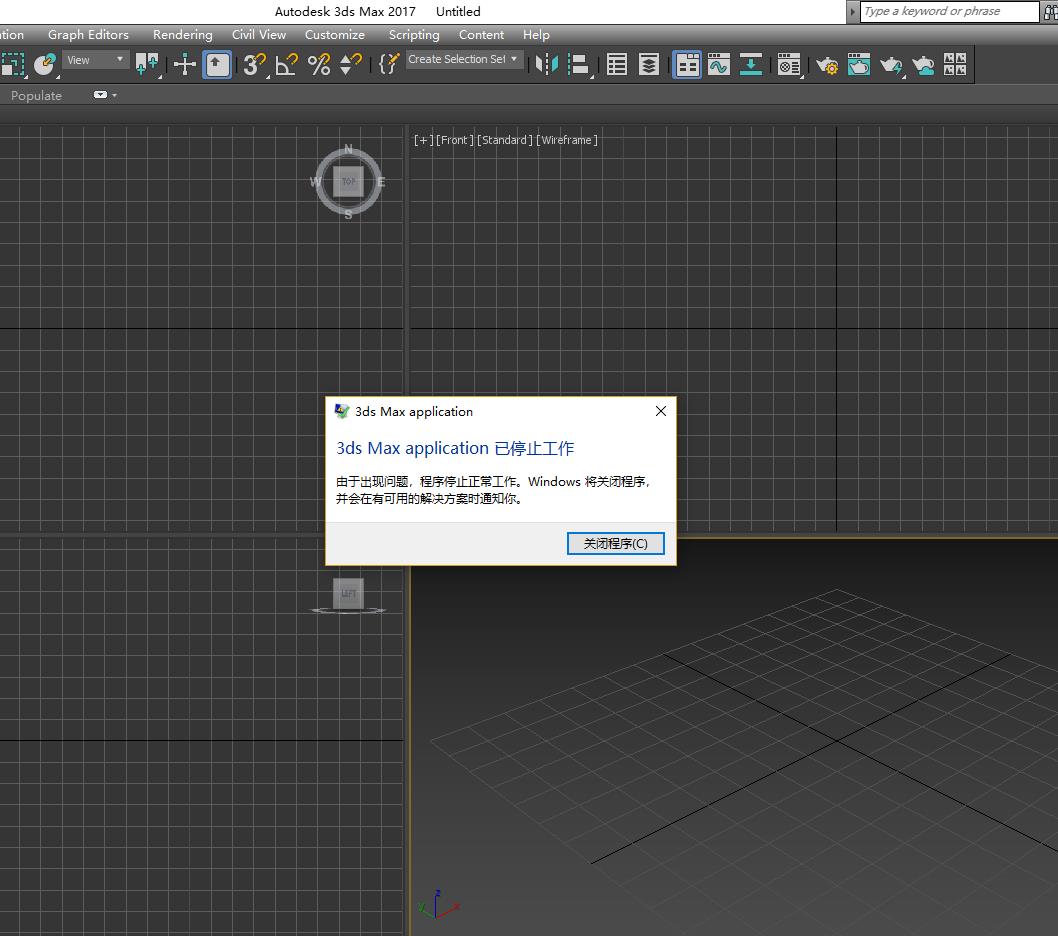Click the 3ds Max icon in dialog title
This screenshot has width=1058, height=936.
(342, 411)
